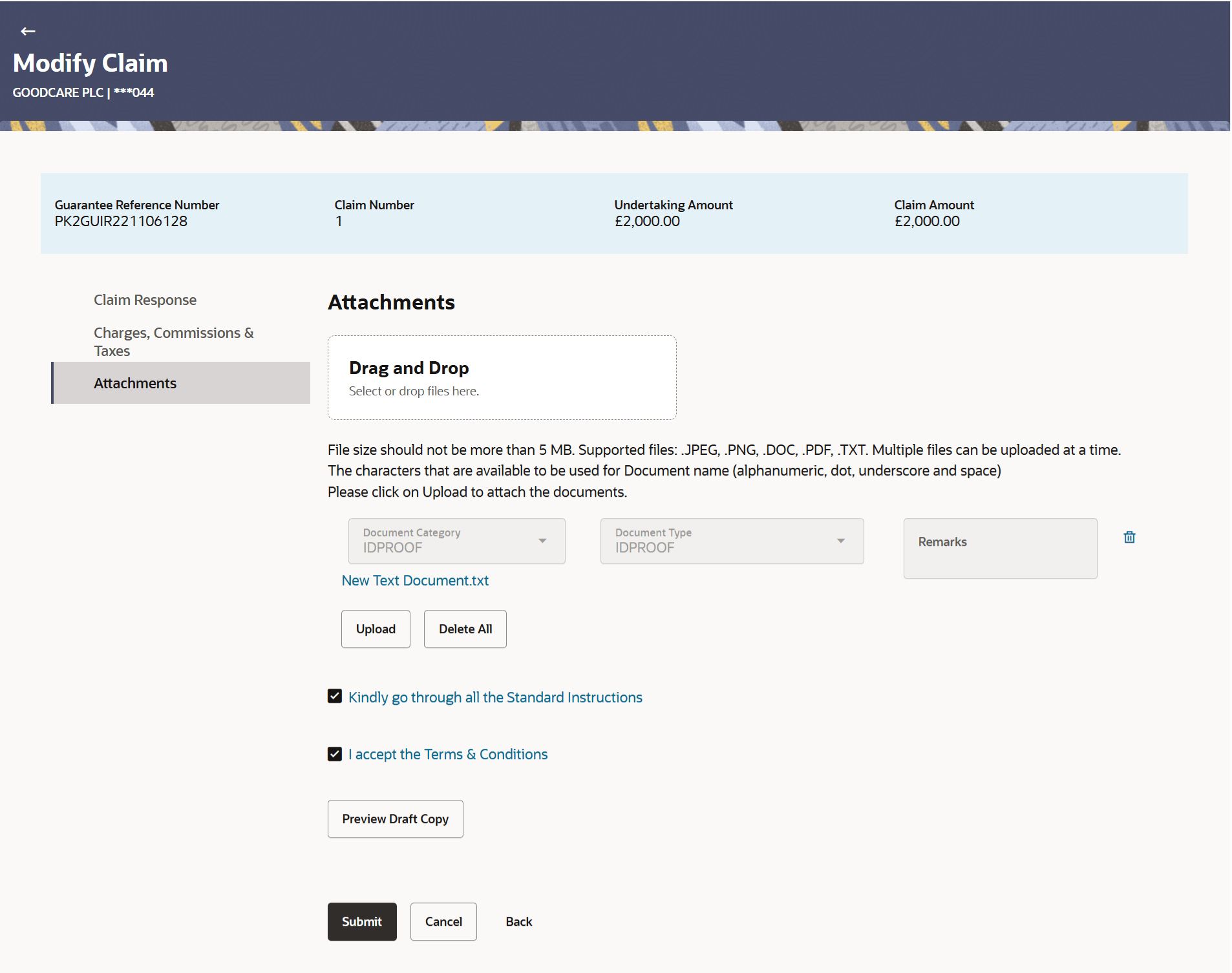Click the Drag and Drop upload area

click(502, 377)
